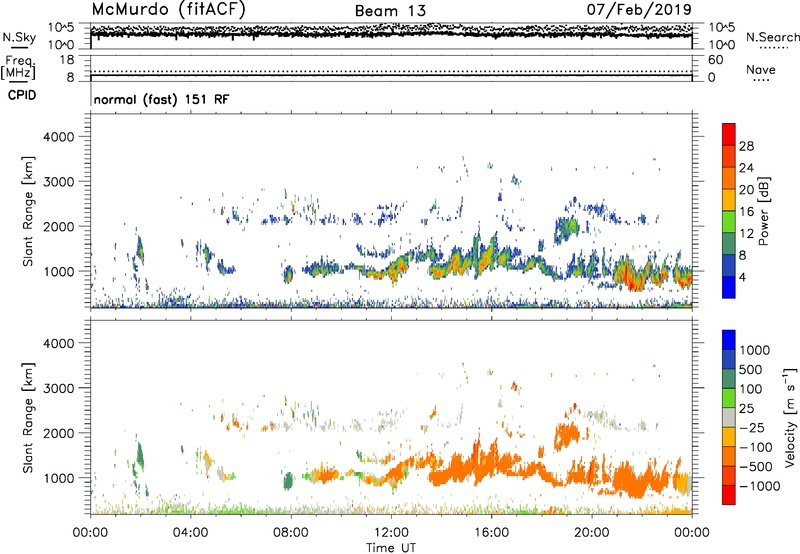Pick the teal 8–12 dB power swatch

coord(729,244)
